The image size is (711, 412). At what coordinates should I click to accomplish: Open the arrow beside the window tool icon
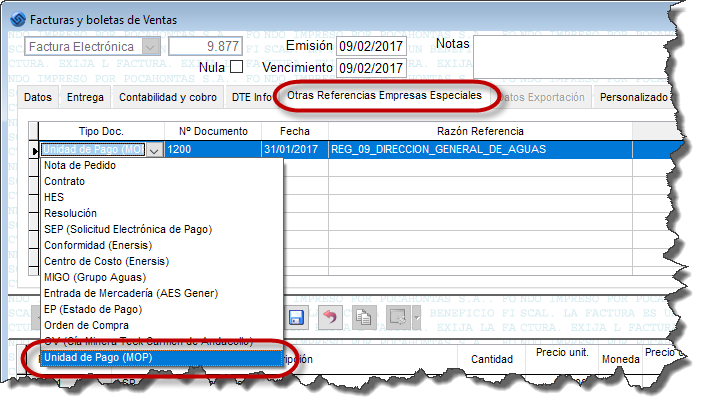click(416, 317)
